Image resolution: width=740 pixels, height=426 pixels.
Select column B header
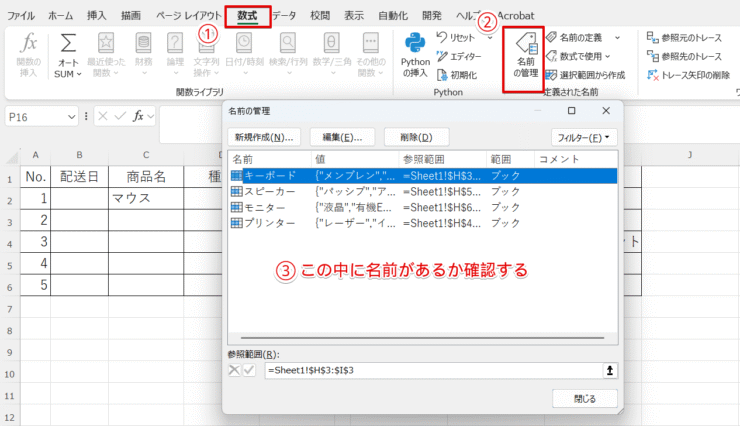coord(79,155)
